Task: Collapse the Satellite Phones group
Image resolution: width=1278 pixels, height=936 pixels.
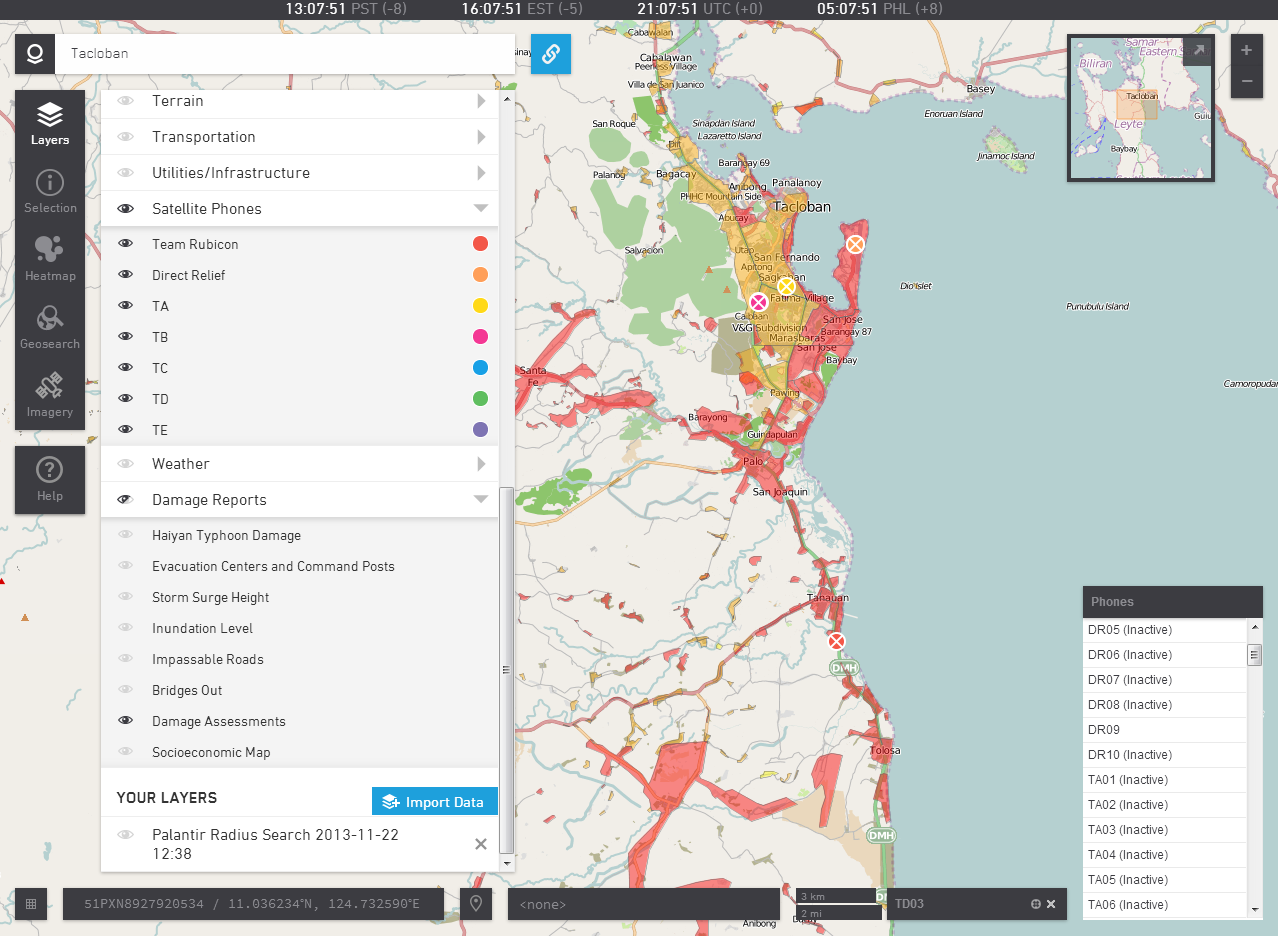Action: pos(481,208)
